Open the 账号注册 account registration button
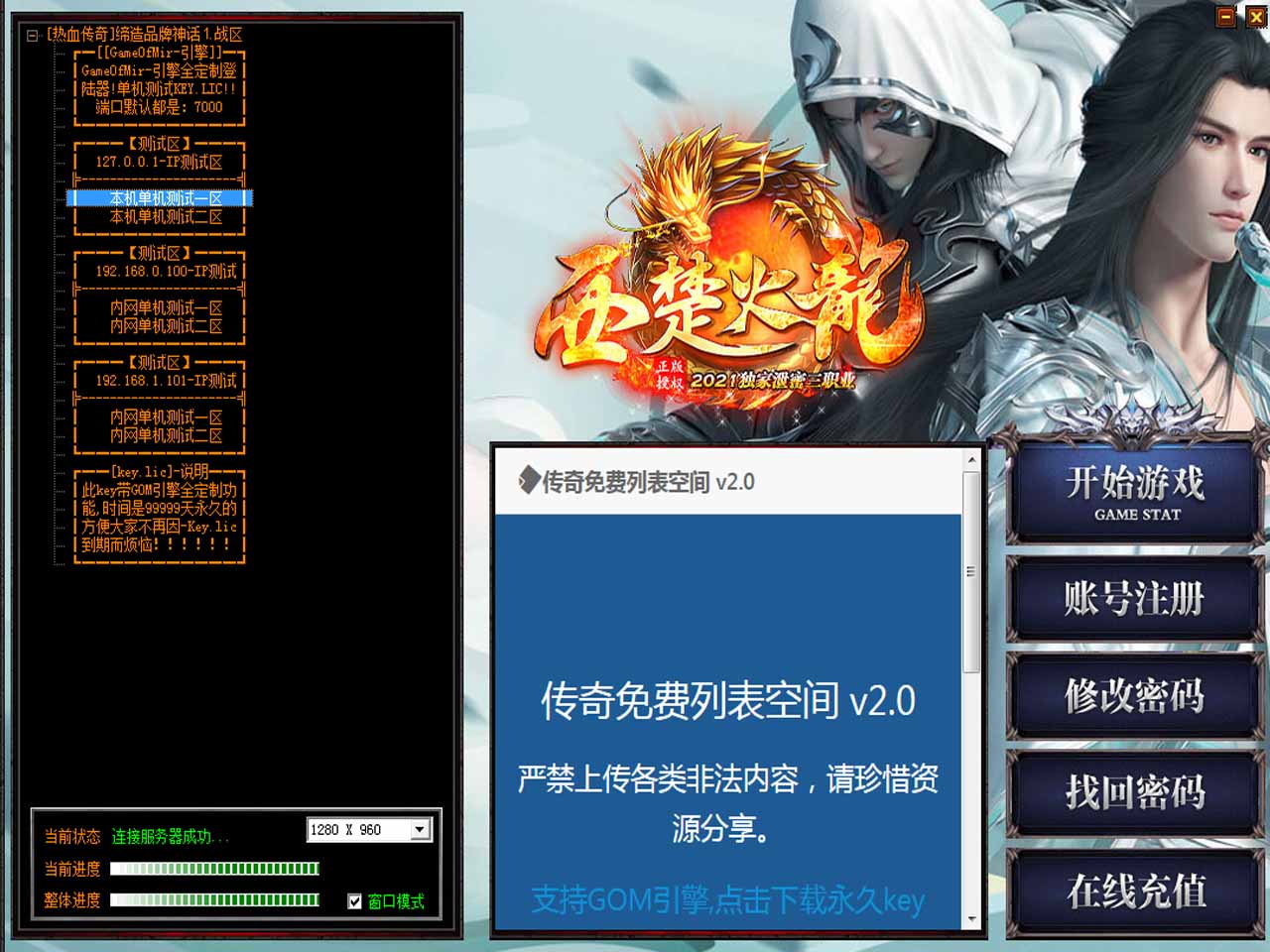This screenshot has width=1270, height=952. pos(1135,599)
